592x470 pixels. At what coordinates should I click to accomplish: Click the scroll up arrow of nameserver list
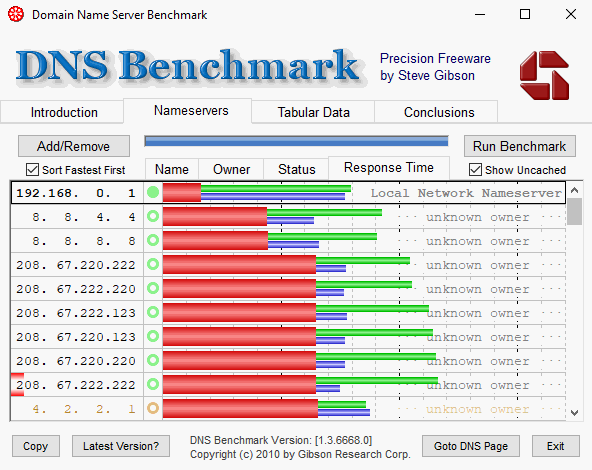tap(574, 190)
